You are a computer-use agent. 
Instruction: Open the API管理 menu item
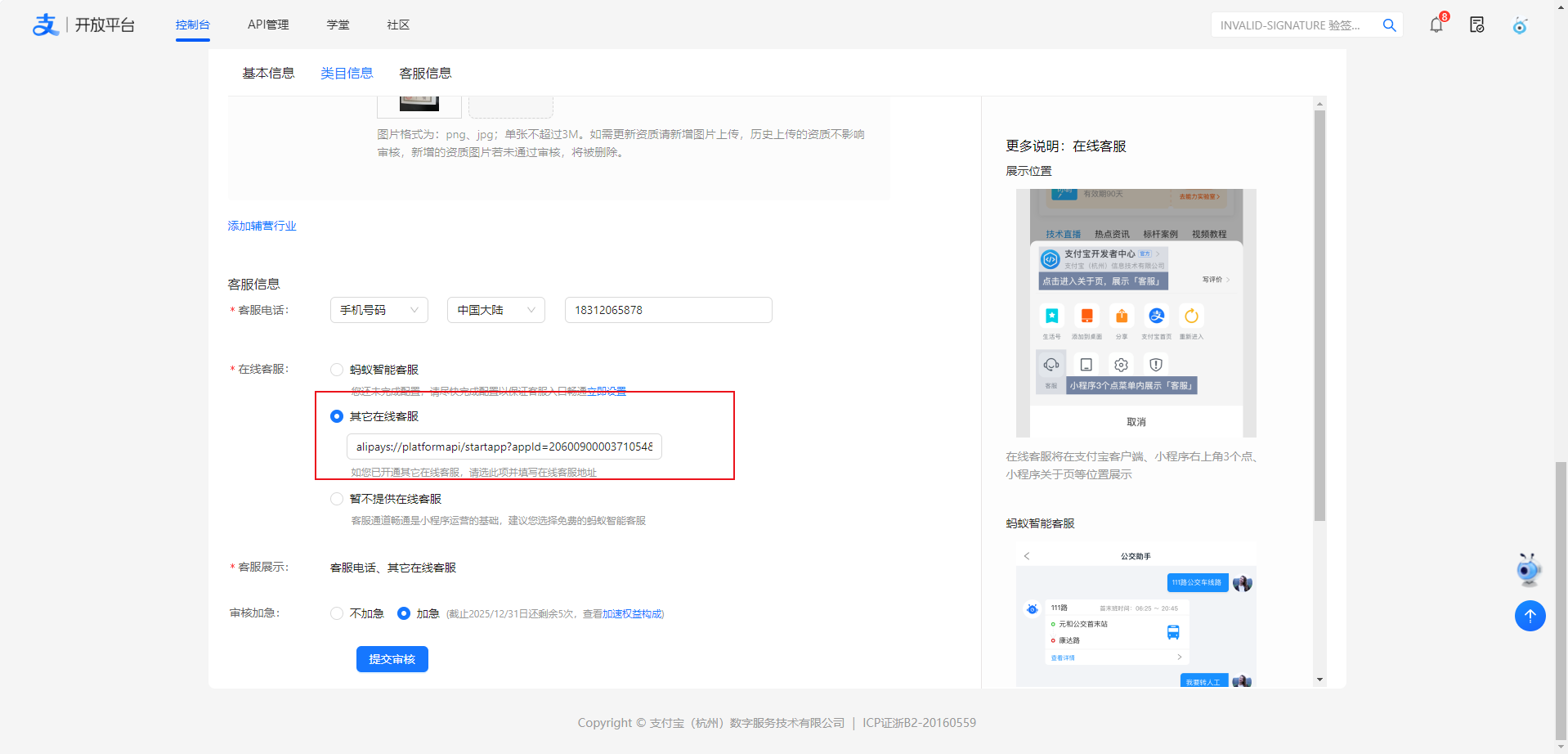(x=268, y=25)
